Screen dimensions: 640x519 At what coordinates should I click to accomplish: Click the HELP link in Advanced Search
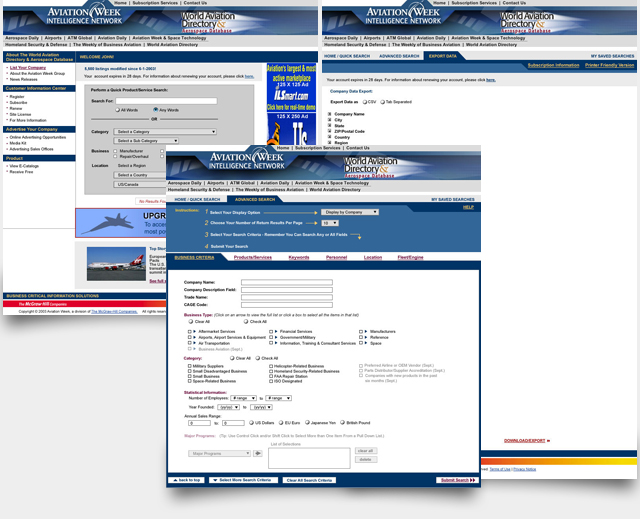tap(468, 207)
